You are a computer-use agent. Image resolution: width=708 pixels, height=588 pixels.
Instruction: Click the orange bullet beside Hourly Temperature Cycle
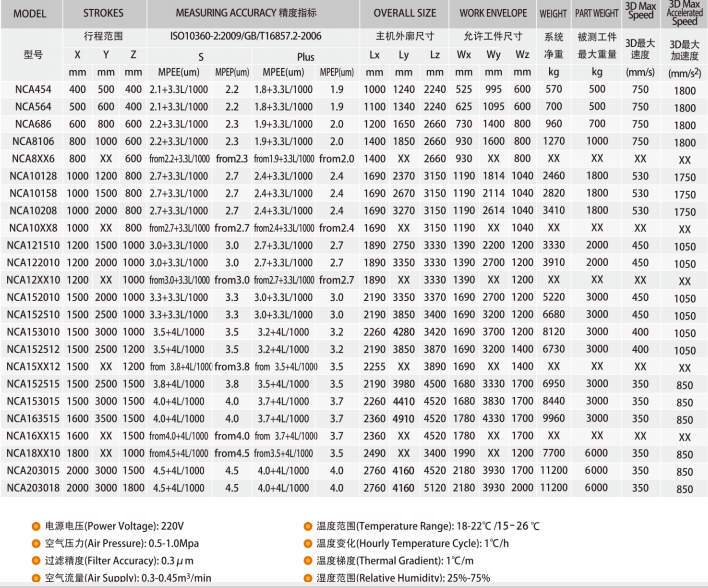tap(307, 543)
